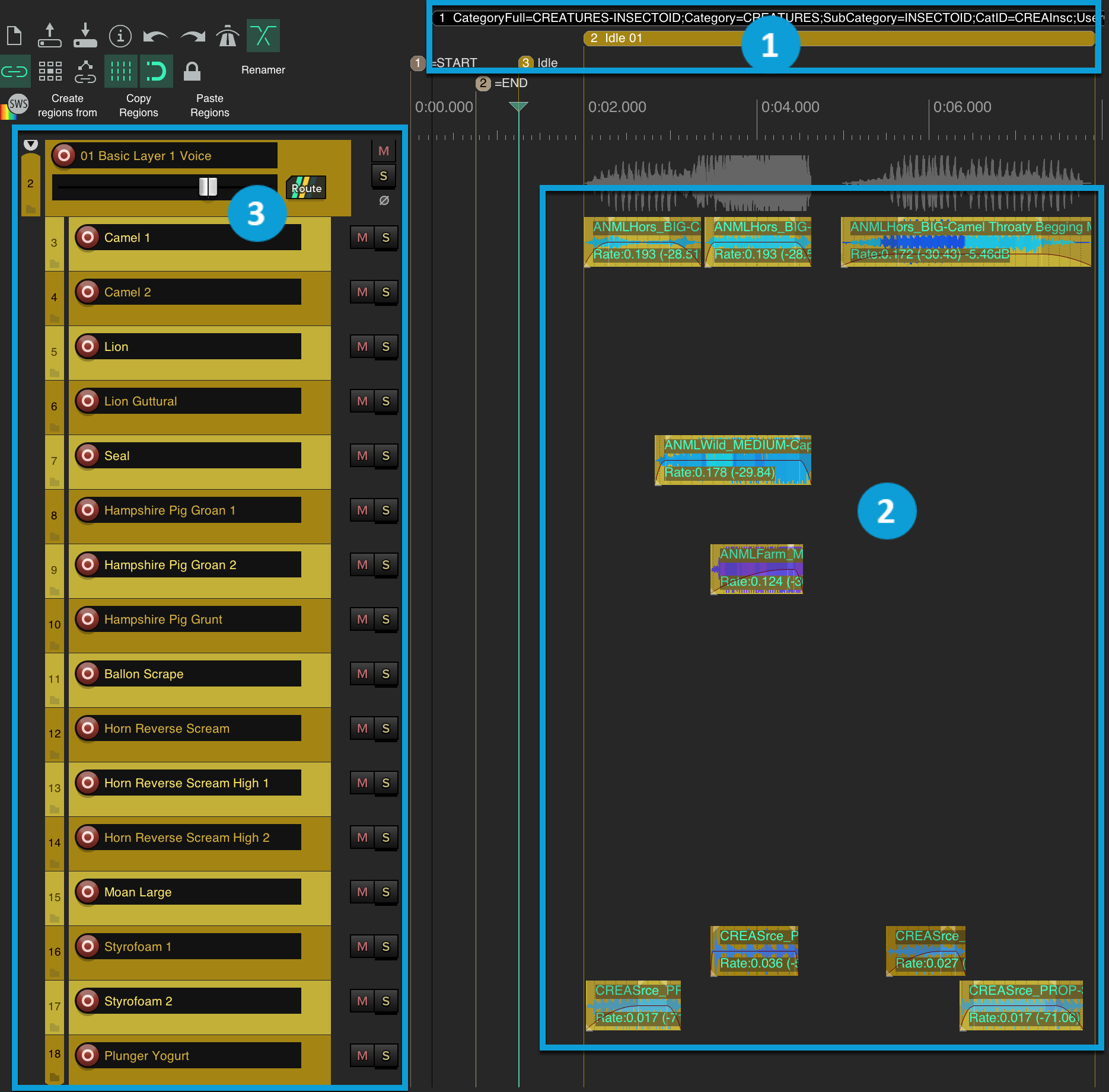
Task: Click the Save project icon
Action: [85, 36]
